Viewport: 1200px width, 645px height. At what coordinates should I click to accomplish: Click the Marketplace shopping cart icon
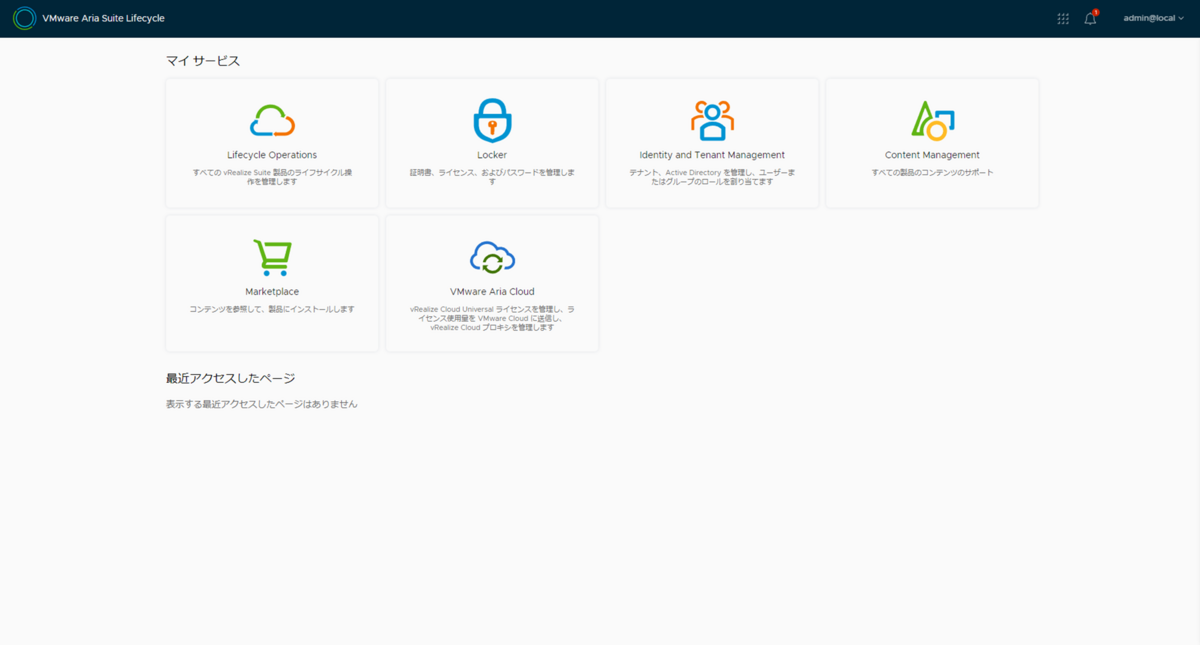(272, 257)
